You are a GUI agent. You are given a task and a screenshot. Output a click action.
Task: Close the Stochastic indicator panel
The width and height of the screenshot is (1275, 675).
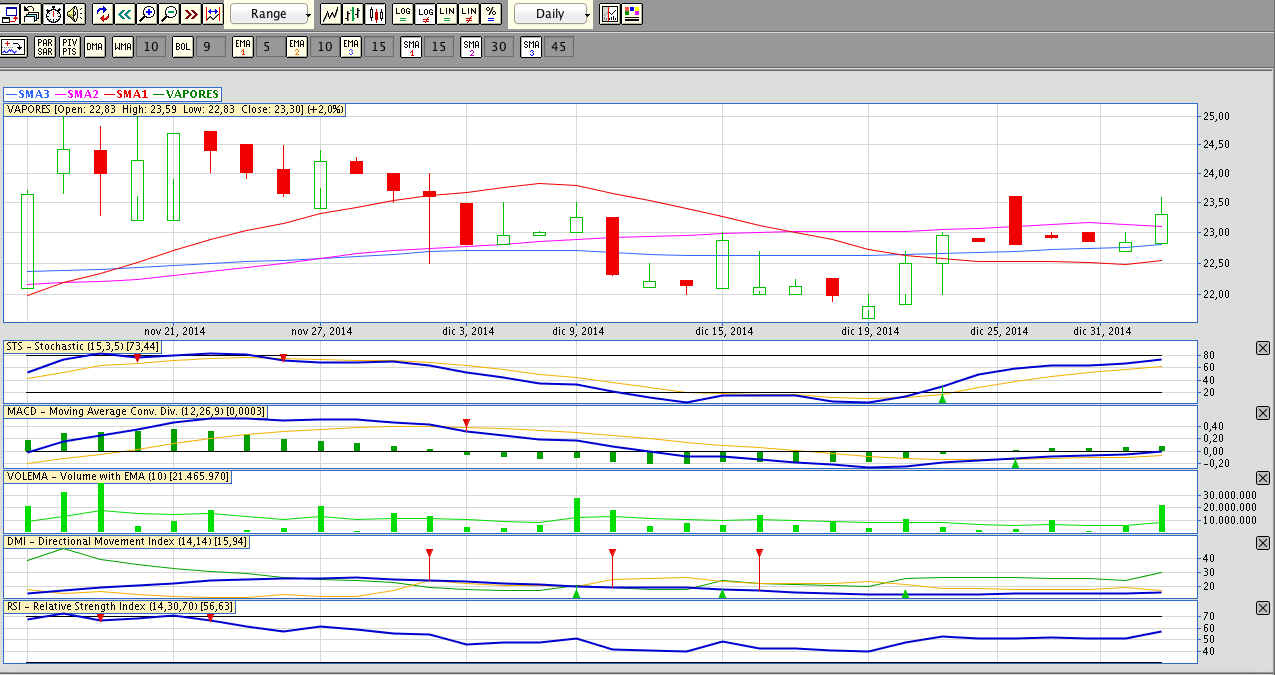tap(1262, 348)
